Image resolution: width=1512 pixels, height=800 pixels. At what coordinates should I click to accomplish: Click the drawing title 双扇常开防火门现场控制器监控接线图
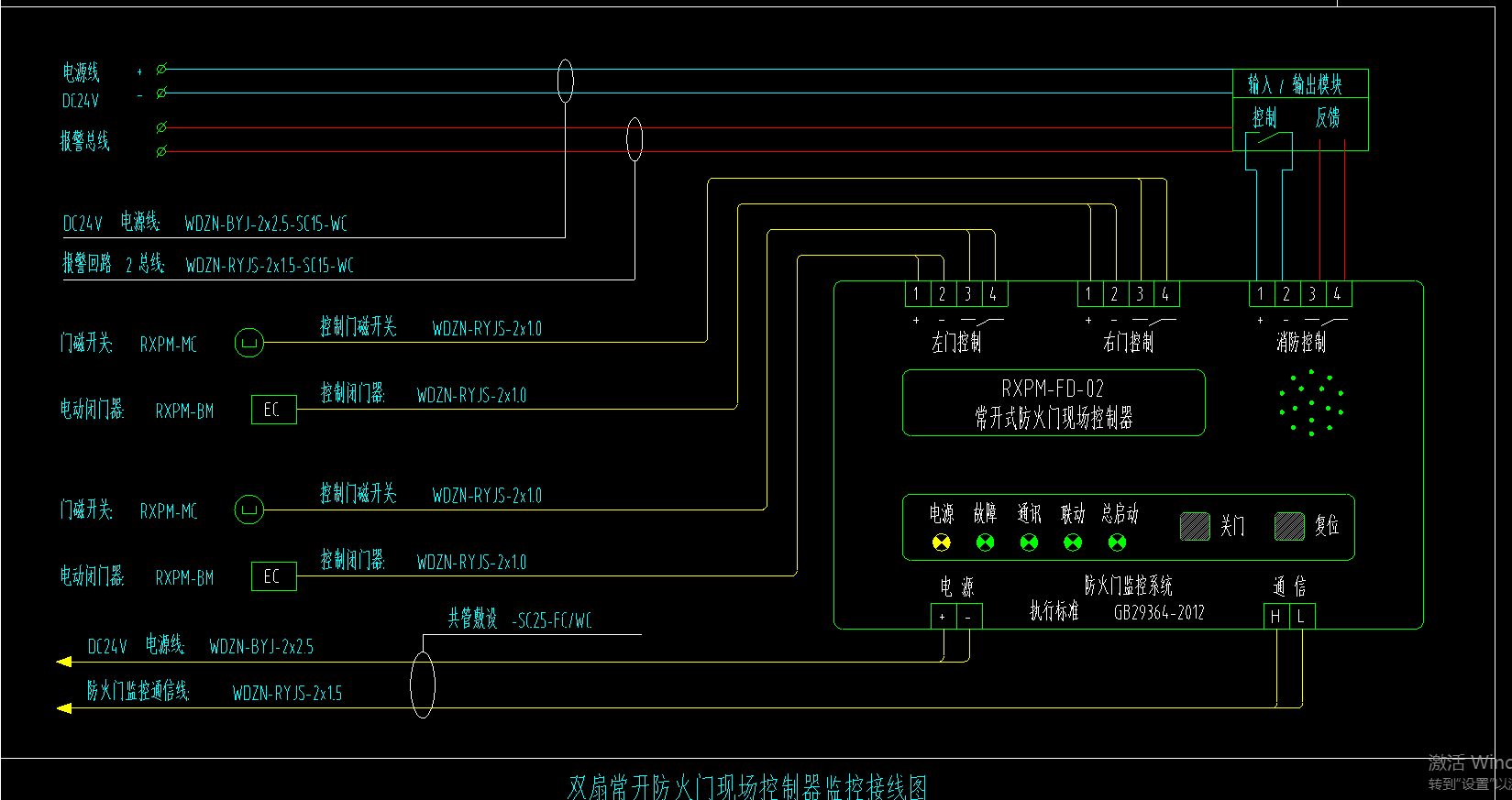pos(748,787)
